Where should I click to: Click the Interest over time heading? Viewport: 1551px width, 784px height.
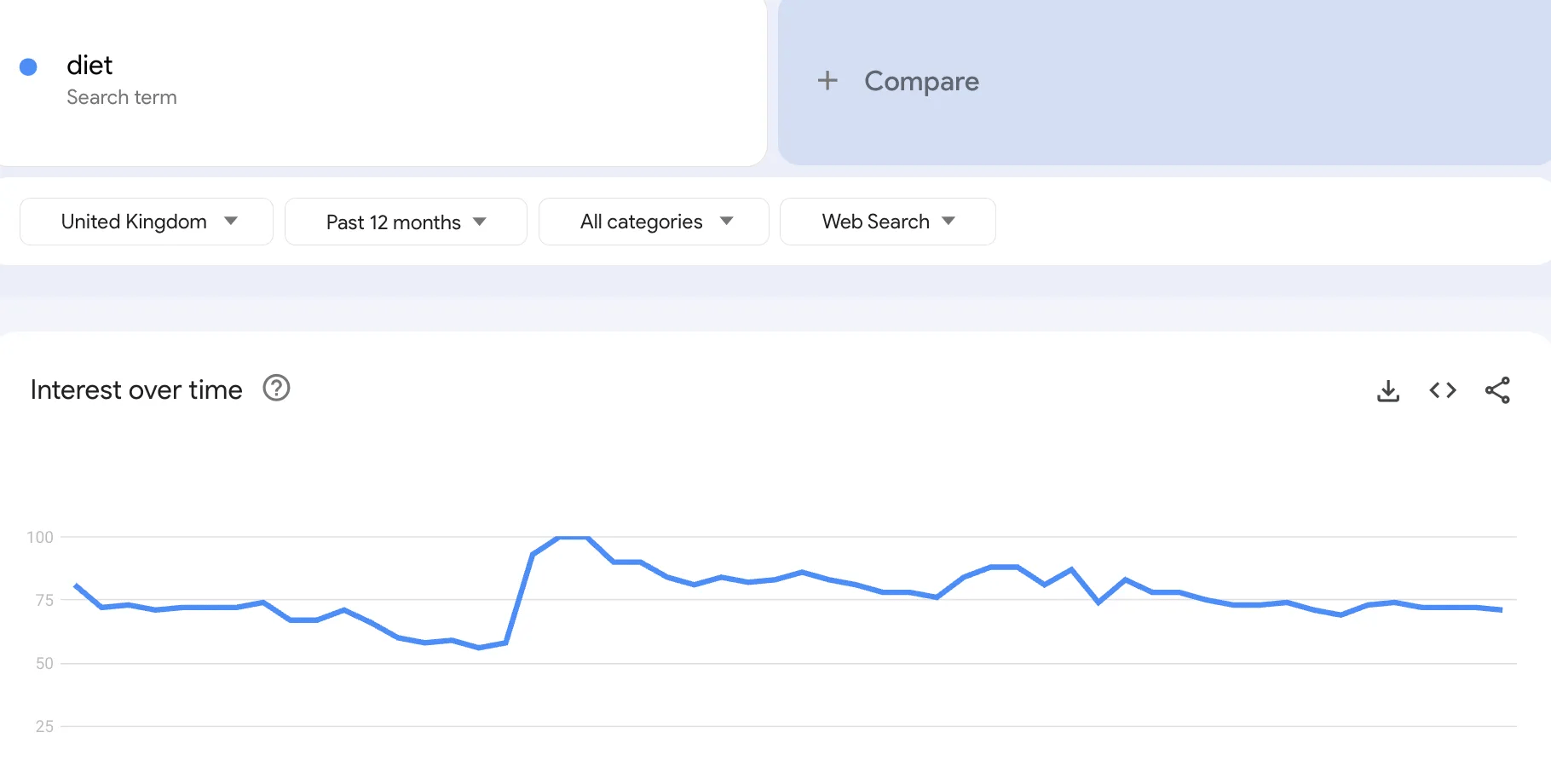(136, 389)
